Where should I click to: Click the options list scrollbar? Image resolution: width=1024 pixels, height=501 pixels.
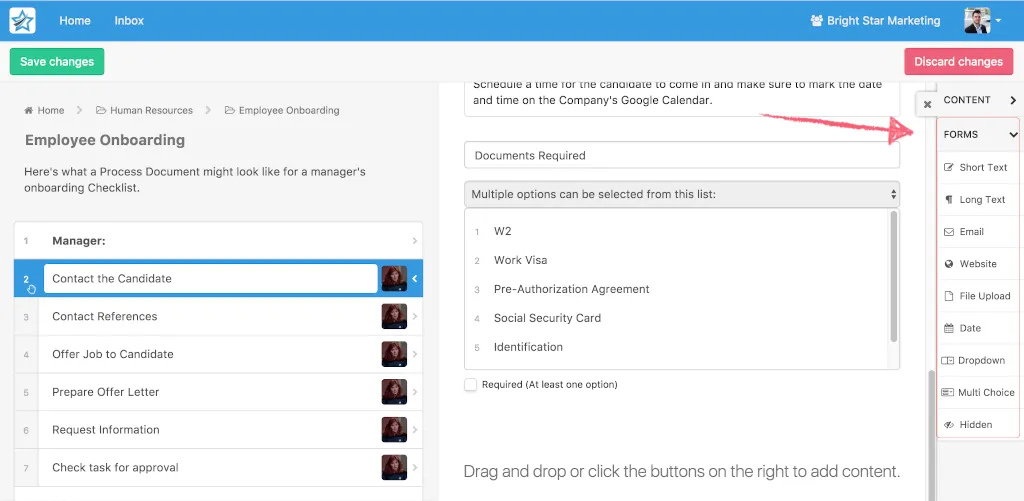coord(893,276)
